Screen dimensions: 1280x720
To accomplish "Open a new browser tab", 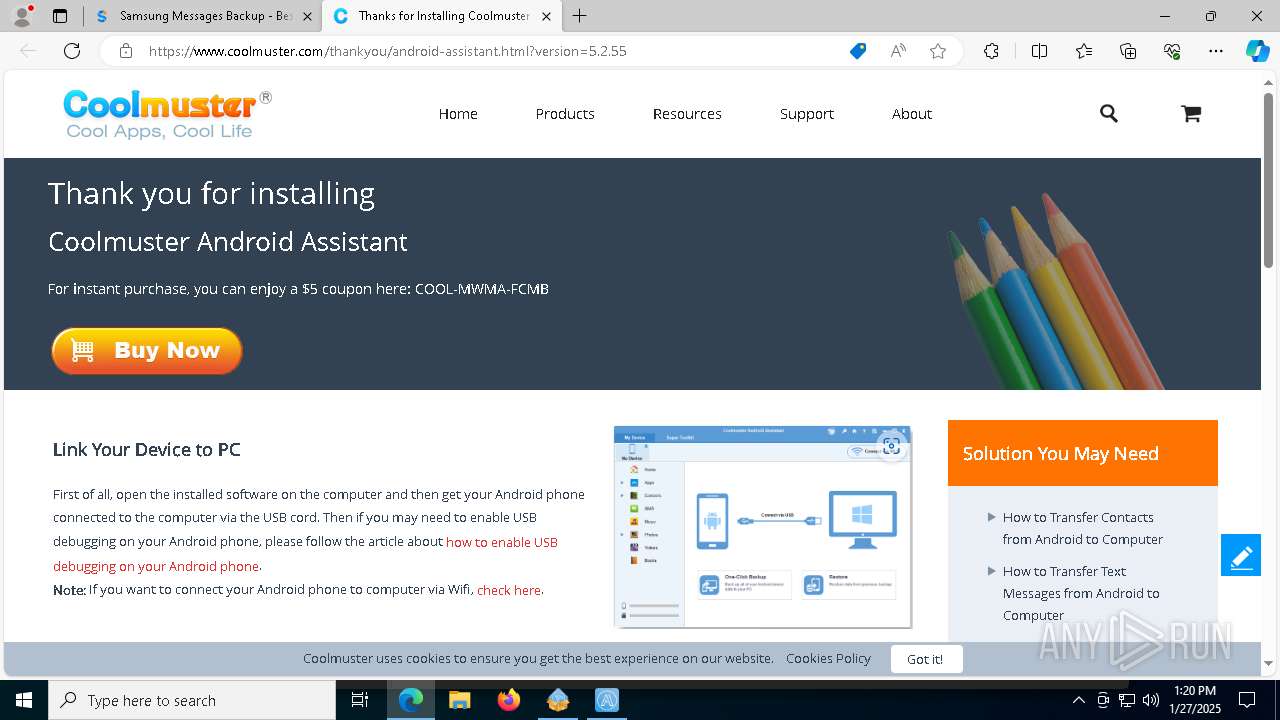I will coord(580,16).
